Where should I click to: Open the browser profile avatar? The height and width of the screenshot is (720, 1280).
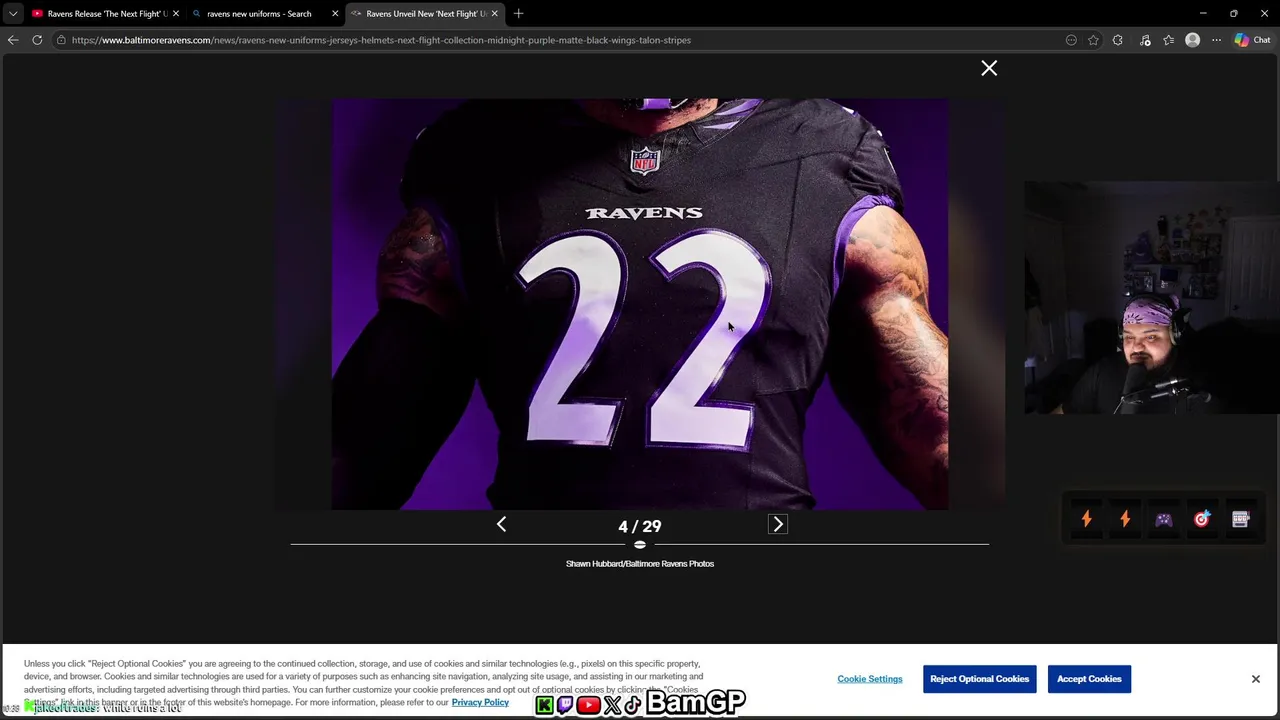coord(1192,40)
